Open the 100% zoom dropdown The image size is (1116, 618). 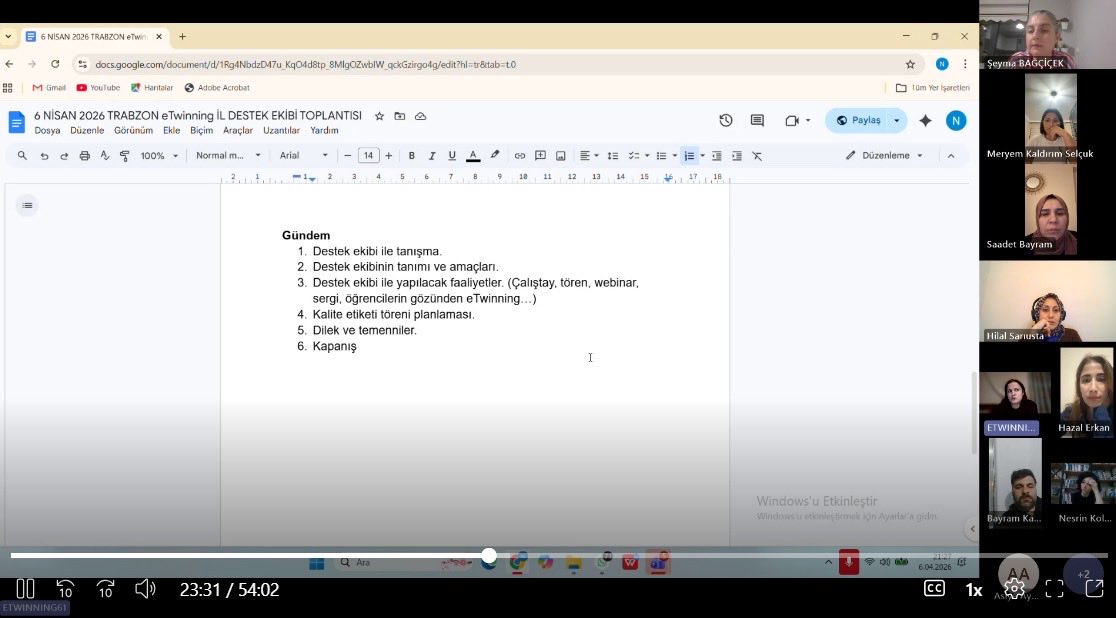(159, 156)
